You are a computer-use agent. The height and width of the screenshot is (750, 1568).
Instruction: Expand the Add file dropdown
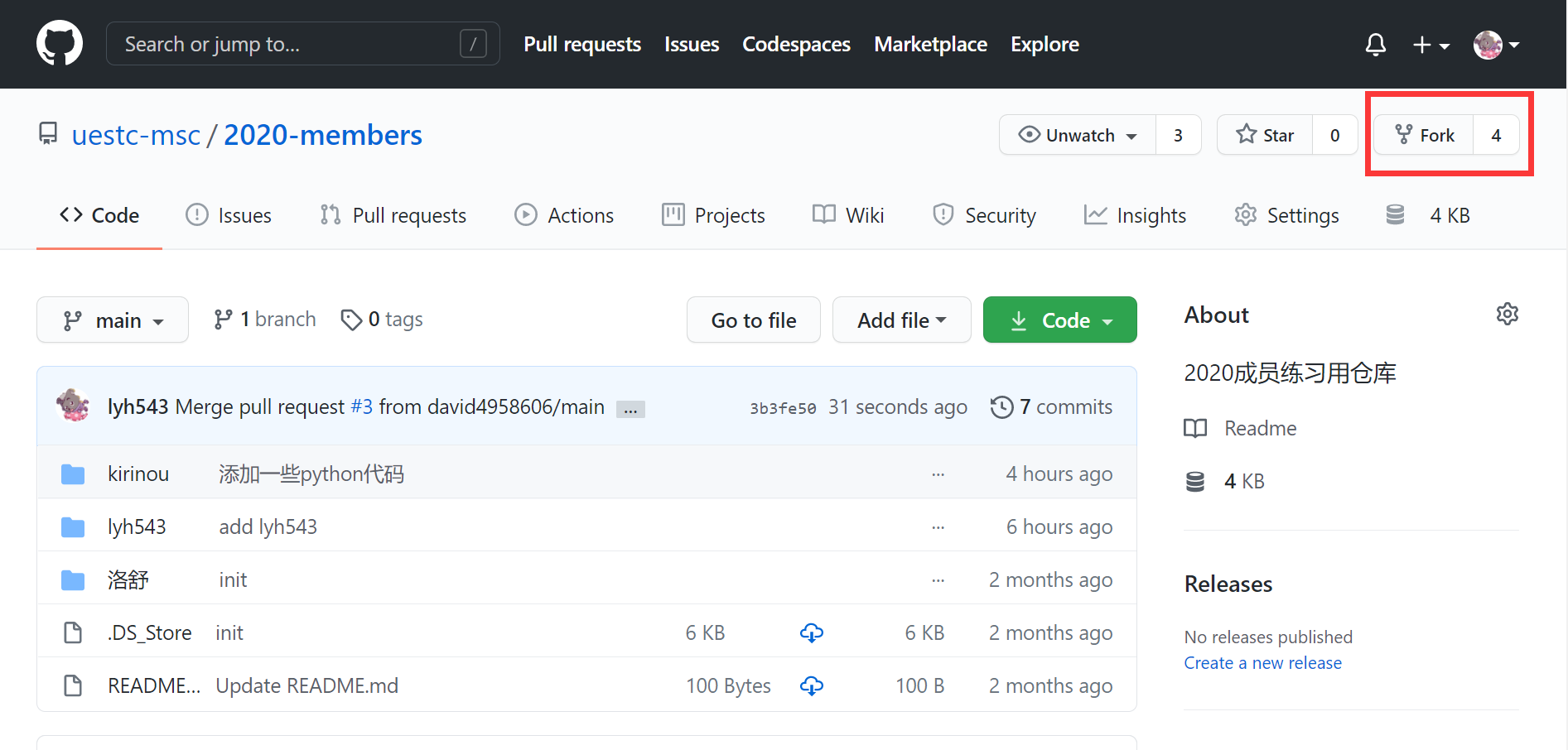[902, 320]
